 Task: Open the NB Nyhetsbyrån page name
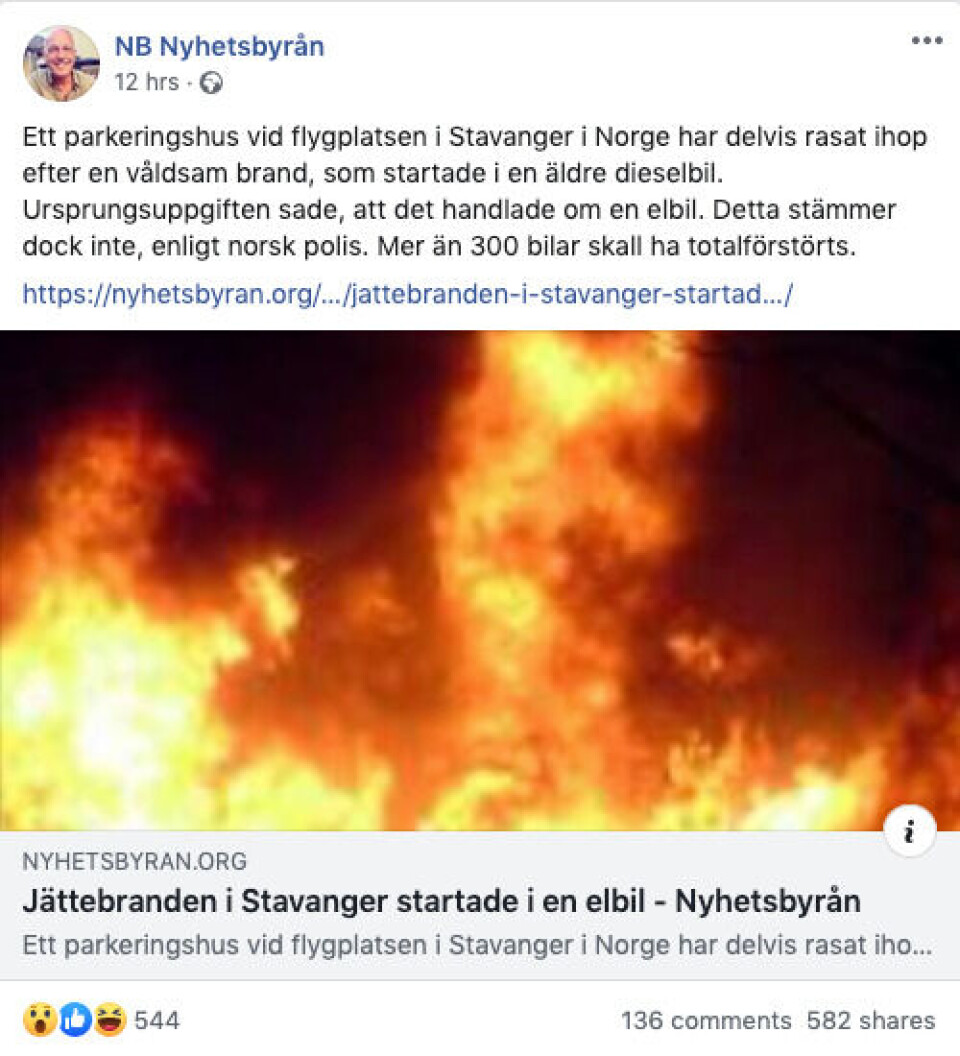219,46
